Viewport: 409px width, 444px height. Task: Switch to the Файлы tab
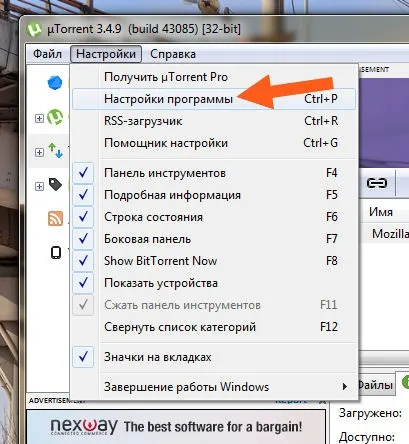[376, 385]
